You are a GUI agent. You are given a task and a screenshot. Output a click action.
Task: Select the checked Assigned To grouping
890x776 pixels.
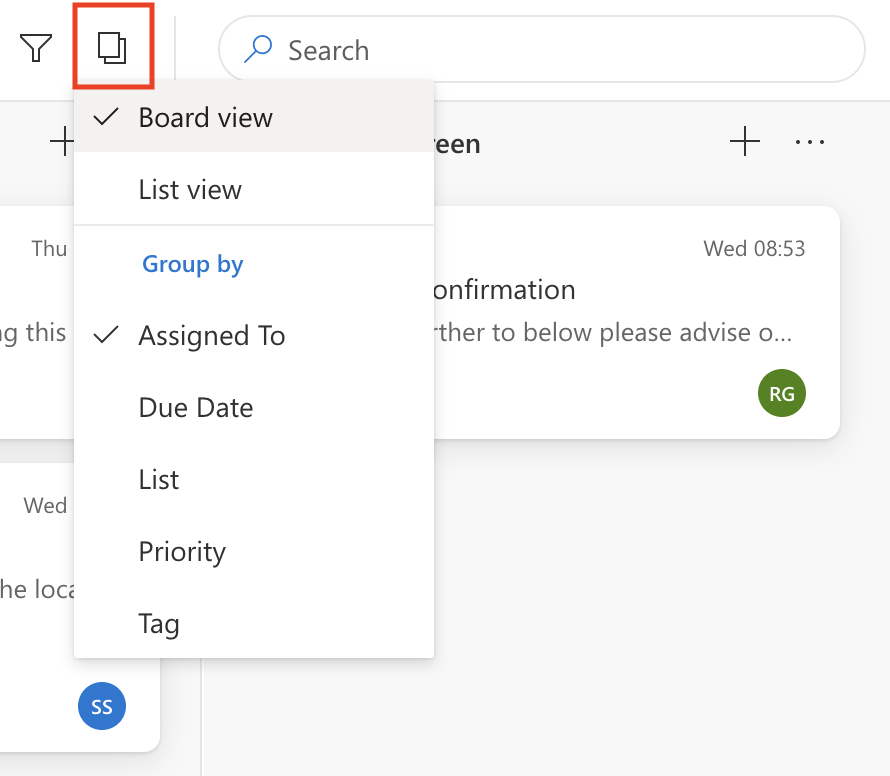(x=212, y=336)
